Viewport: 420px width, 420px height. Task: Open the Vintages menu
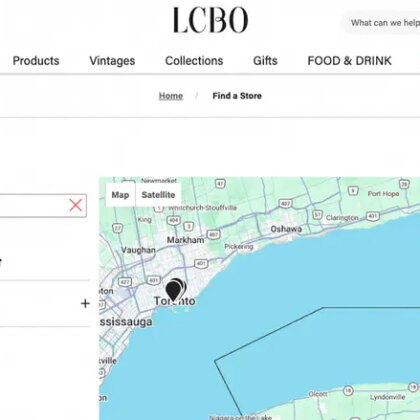pos(112,61)
